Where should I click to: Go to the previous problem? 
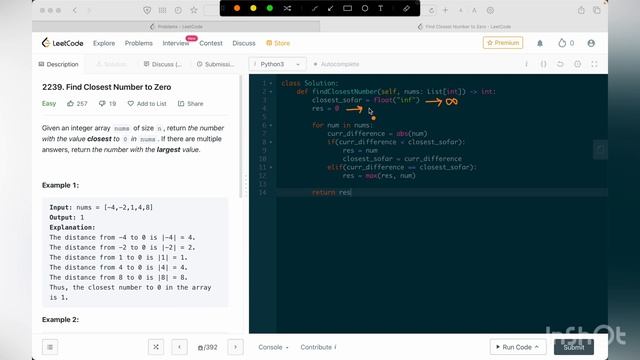click(179, 347)
